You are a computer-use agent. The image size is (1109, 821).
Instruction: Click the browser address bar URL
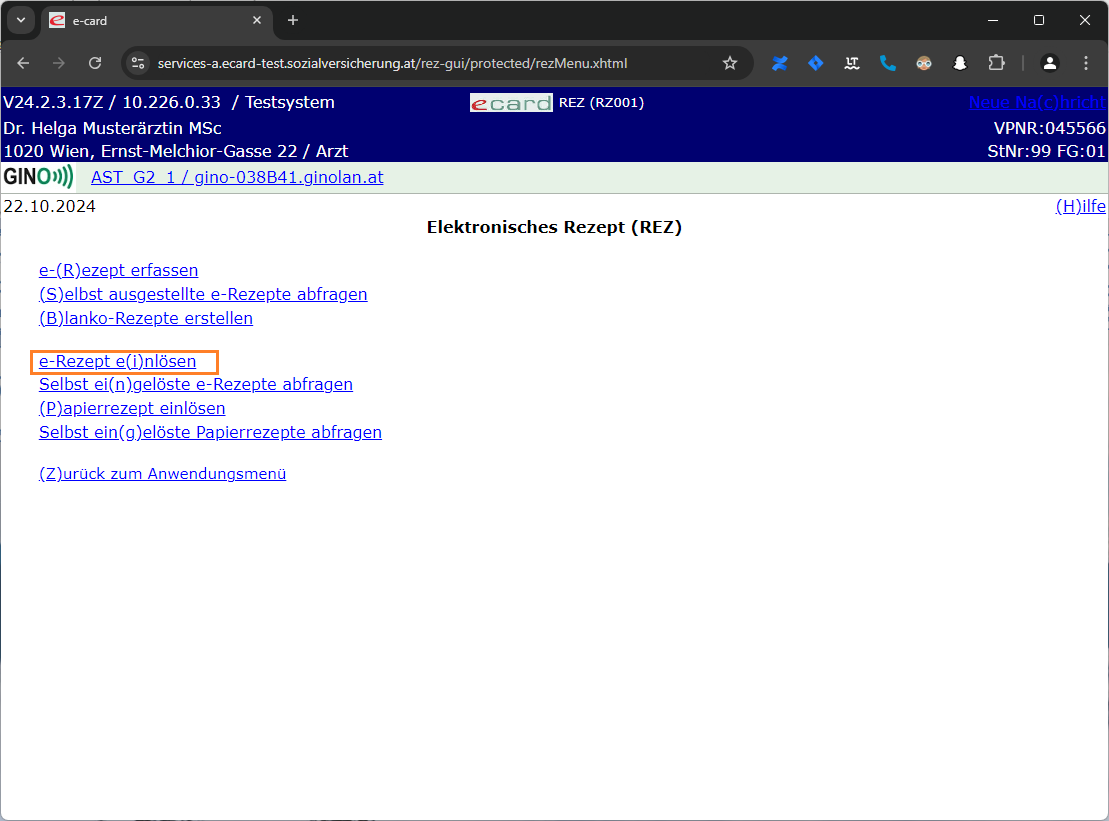coord(392,63)
